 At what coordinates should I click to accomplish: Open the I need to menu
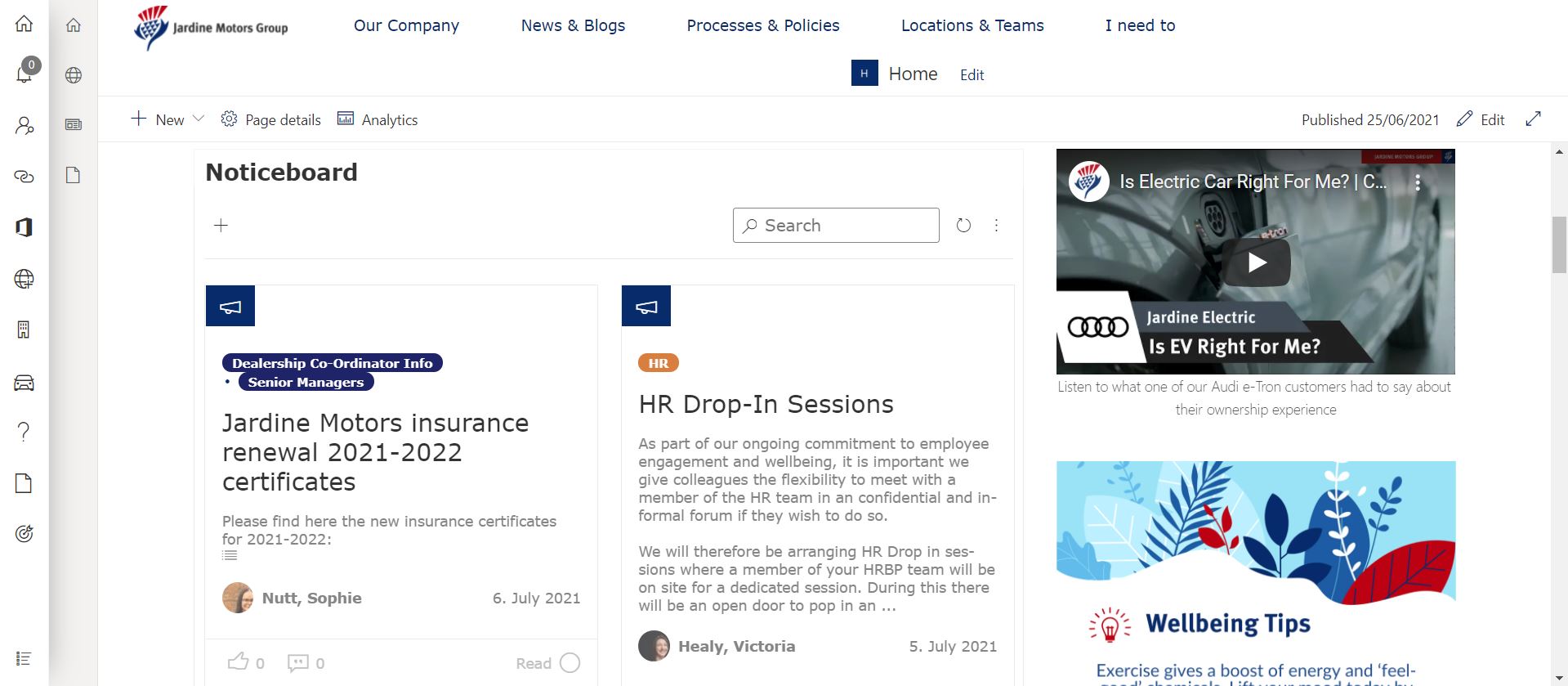(1140, 25)
